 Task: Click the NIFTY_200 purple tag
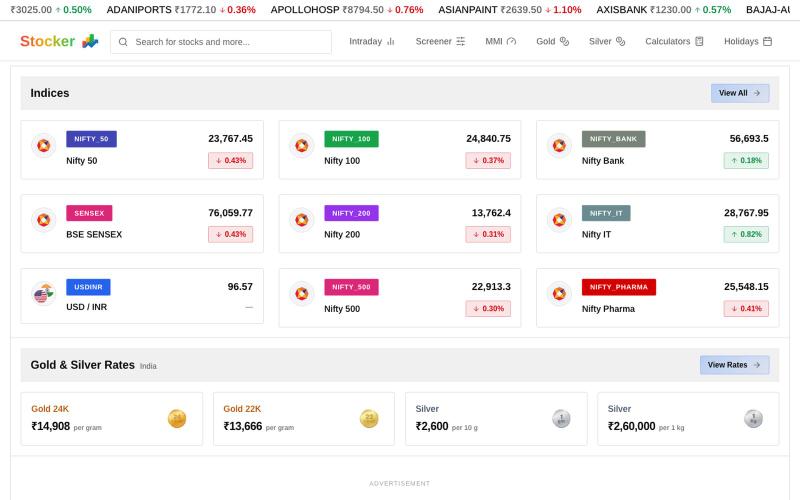tap(351, 213)
